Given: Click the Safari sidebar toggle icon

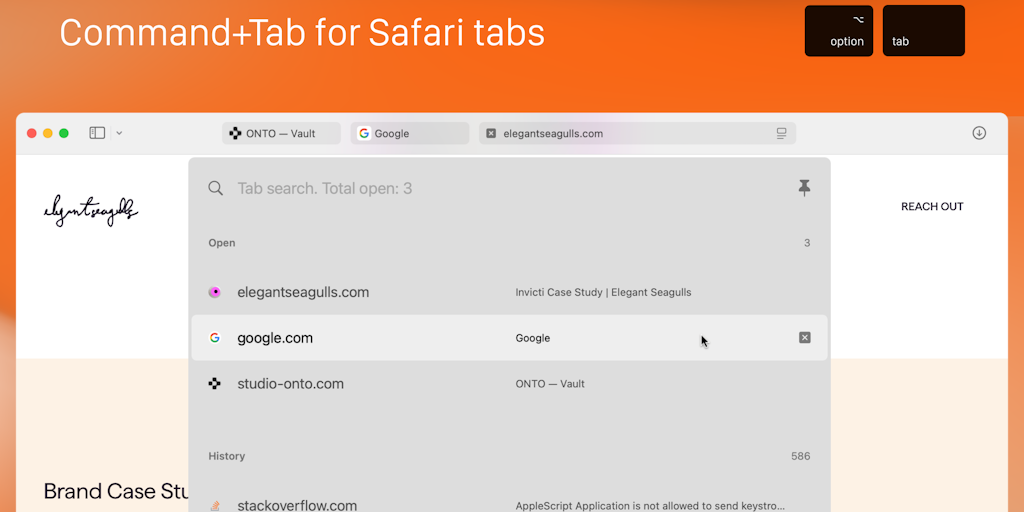Looking at the screenshot, I should coord(97,133).
